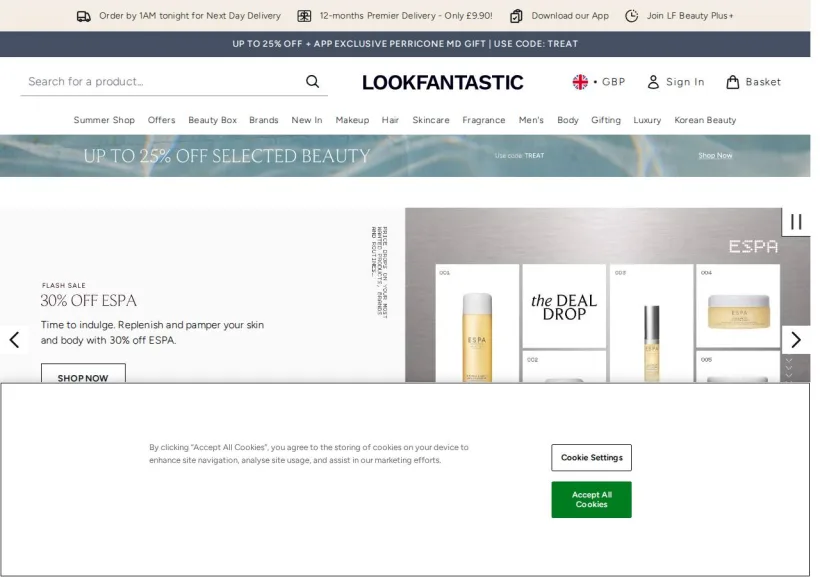Click the Deal Drop tile

(x=564, y=307)
